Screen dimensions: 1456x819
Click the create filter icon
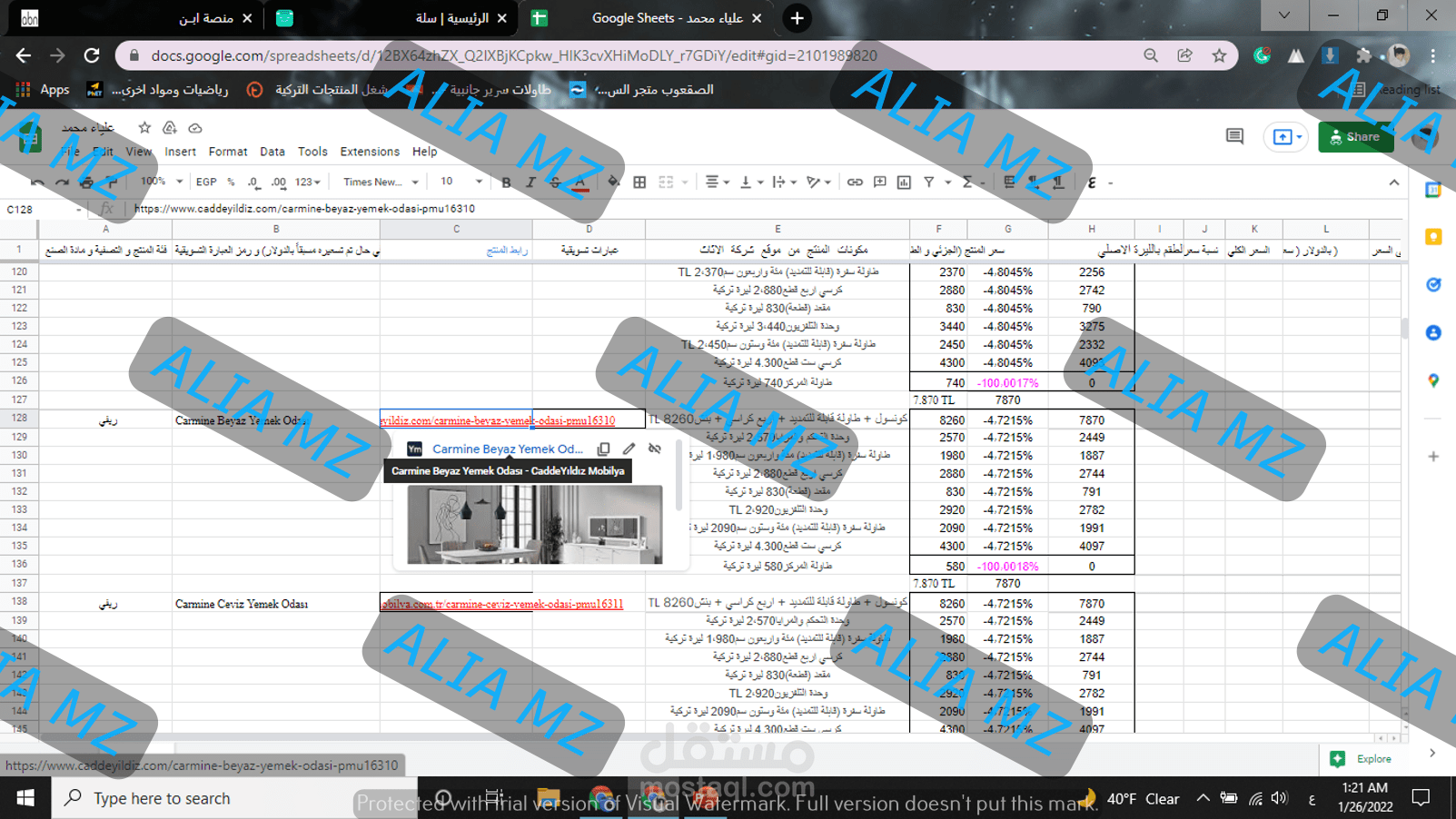tap(929, 183)
